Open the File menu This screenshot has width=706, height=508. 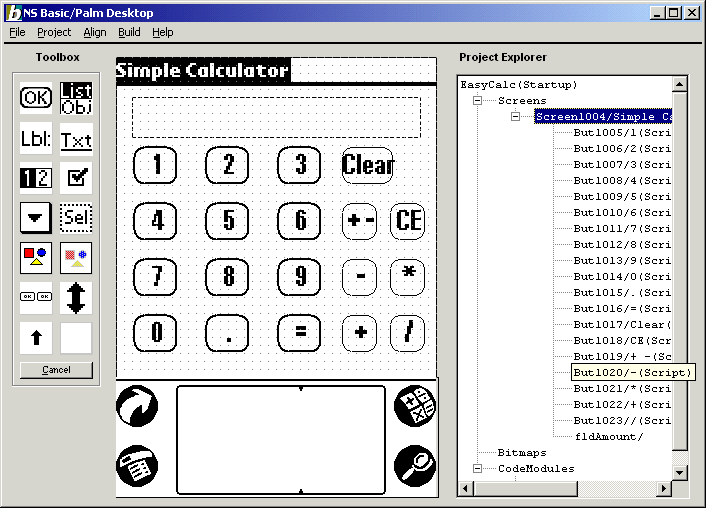click(18, 32)
